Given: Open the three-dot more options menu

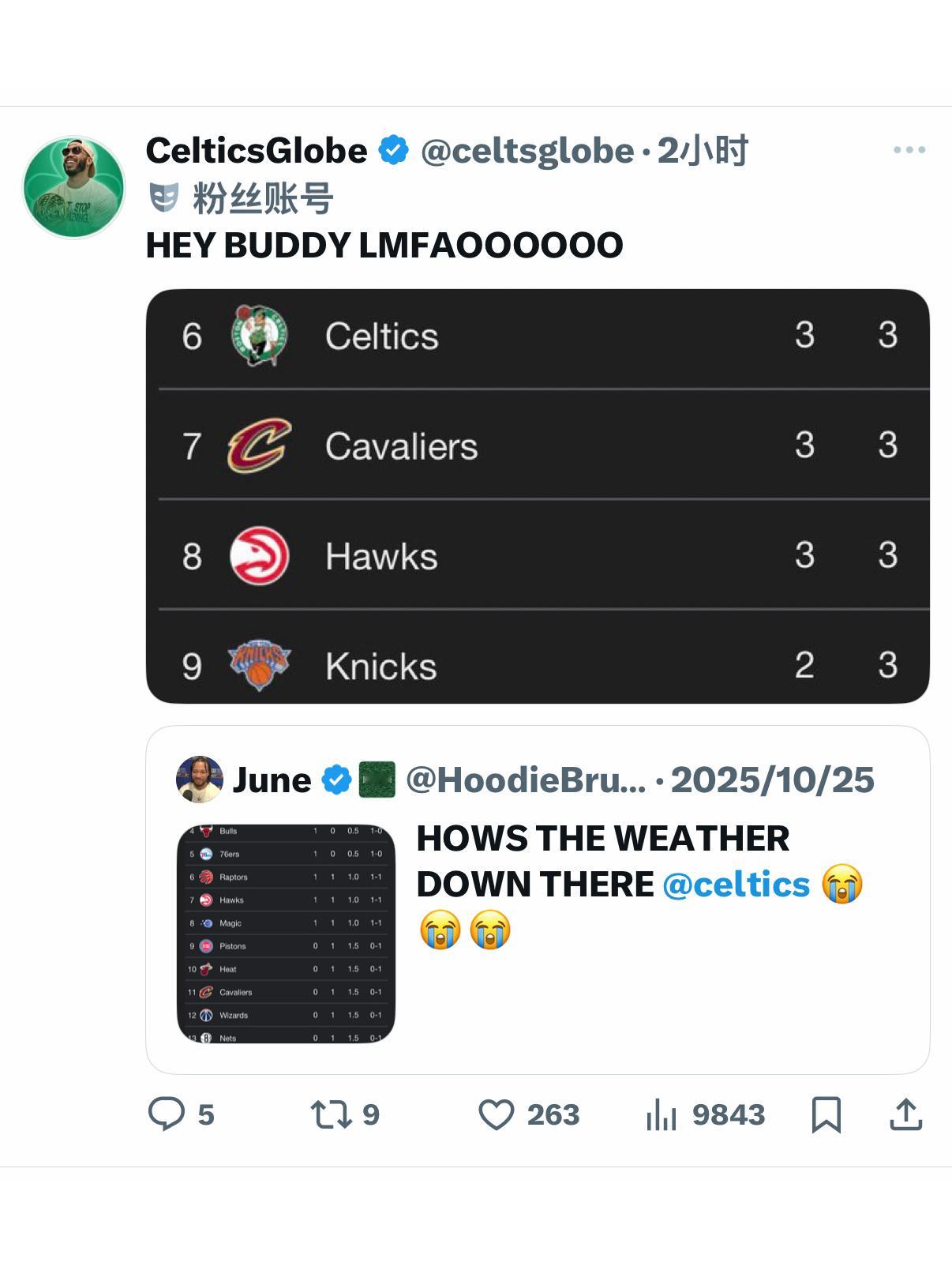Looking at the screenshot, I should (x=909, y=149).
